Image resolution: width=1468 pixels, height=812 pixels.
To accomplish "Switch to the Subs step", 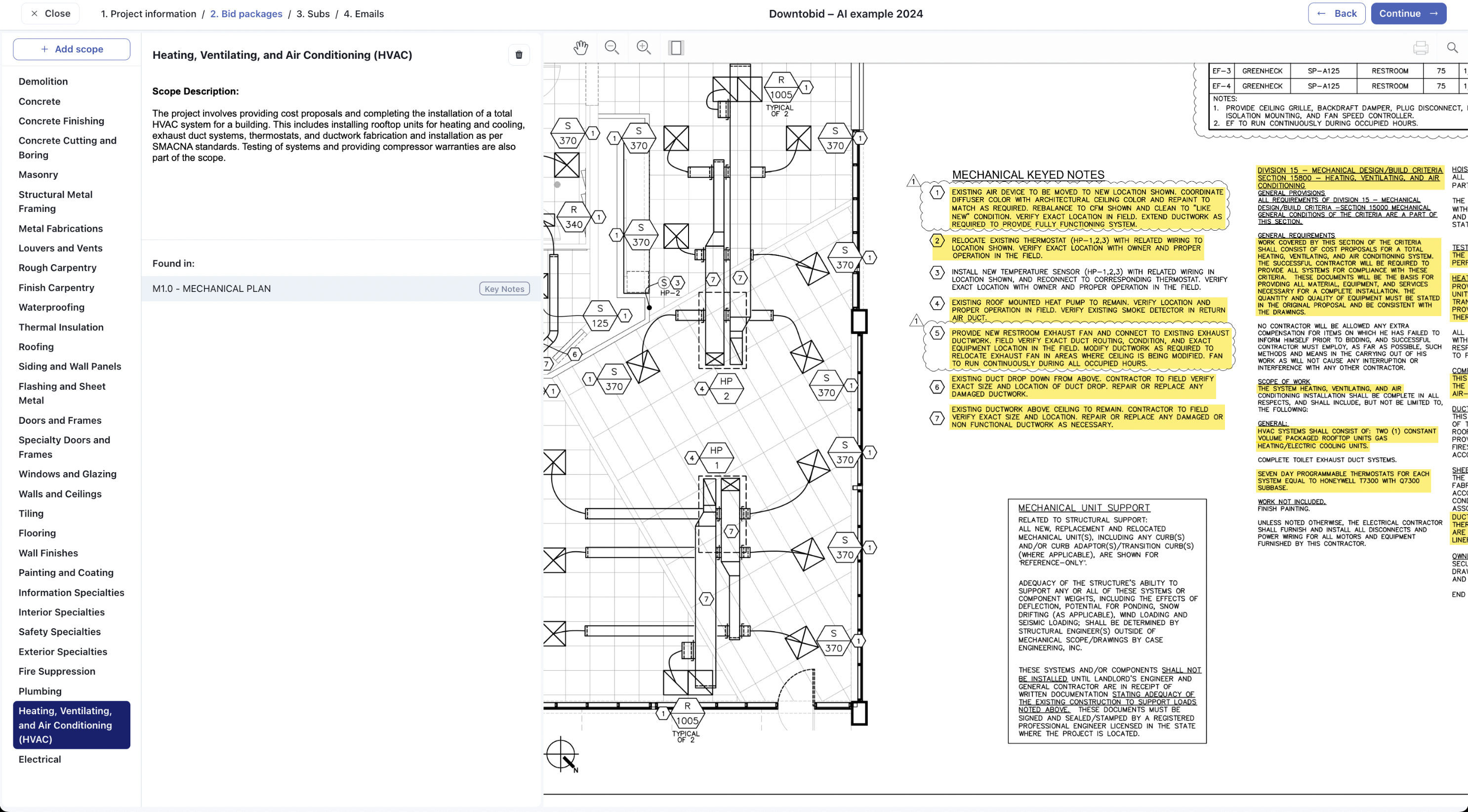I will click(313, 14).
